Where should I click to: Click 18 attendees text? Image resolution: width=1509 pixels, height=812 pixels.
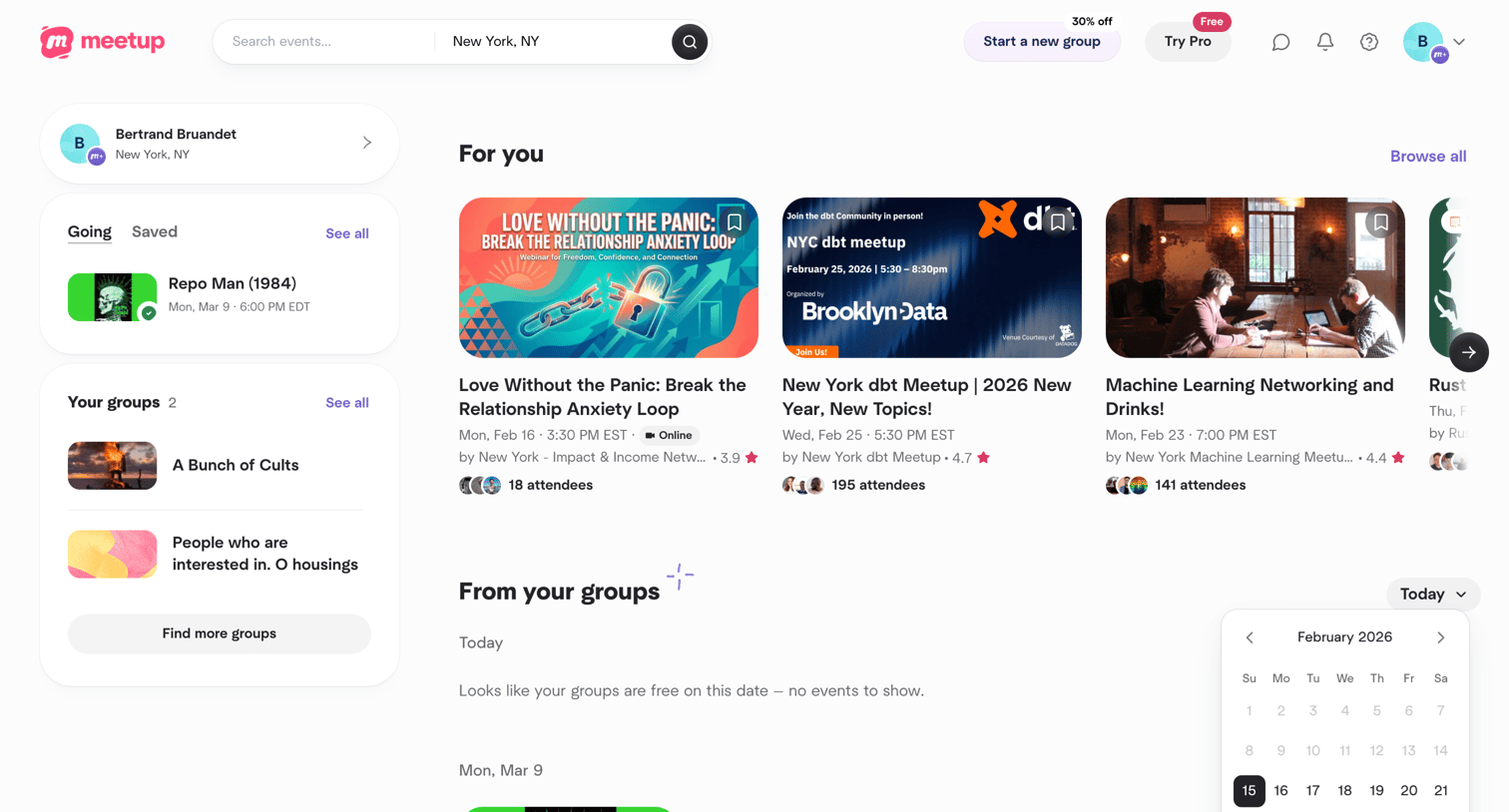point(550,485)
